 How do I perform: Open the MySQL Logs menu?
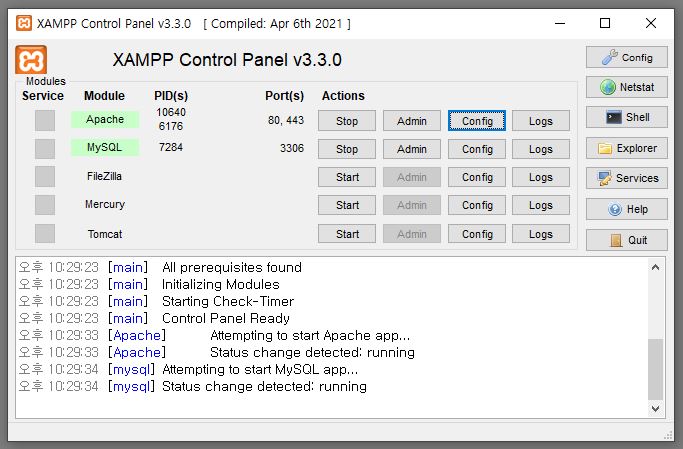coord(541,149)
